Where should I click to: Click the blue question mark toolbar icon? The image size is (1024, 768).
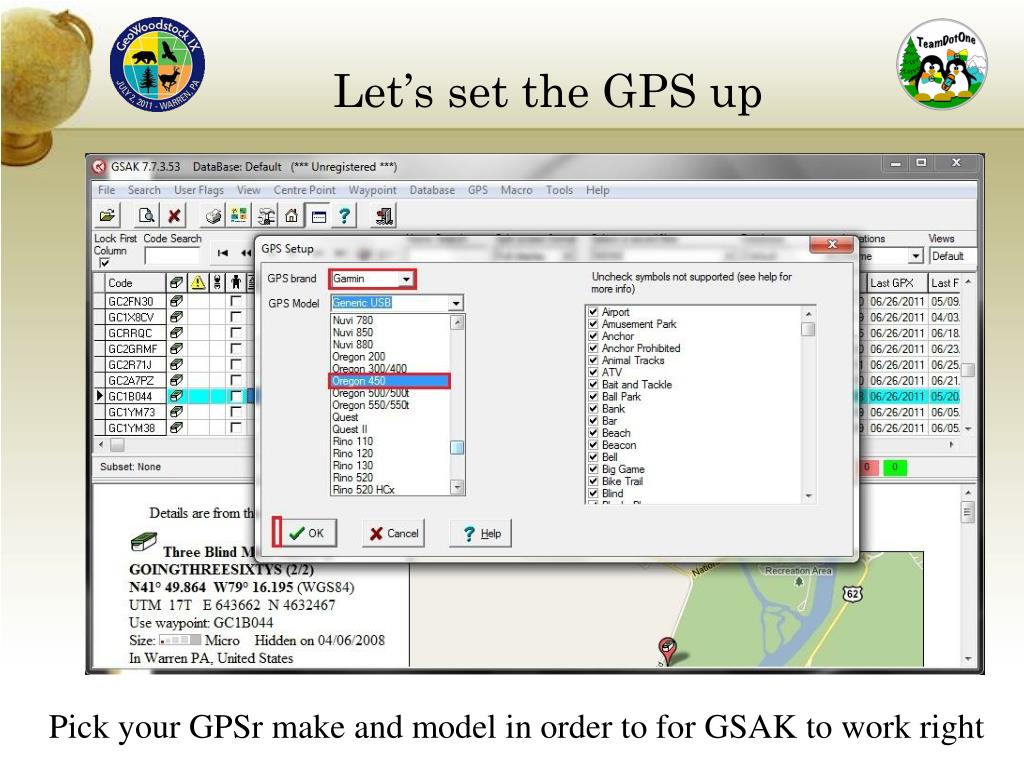345,216
